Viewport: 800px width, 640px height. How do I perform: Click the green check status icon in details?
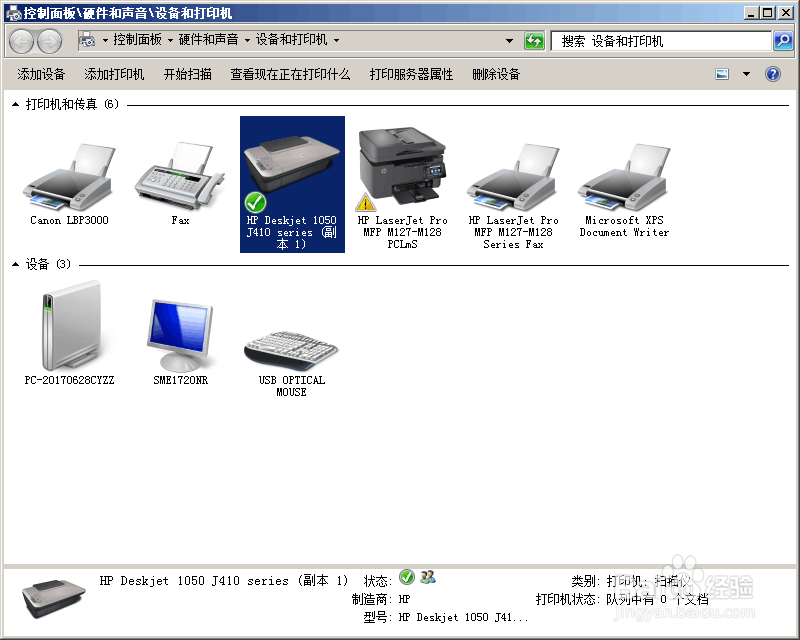tap(407, 577)
